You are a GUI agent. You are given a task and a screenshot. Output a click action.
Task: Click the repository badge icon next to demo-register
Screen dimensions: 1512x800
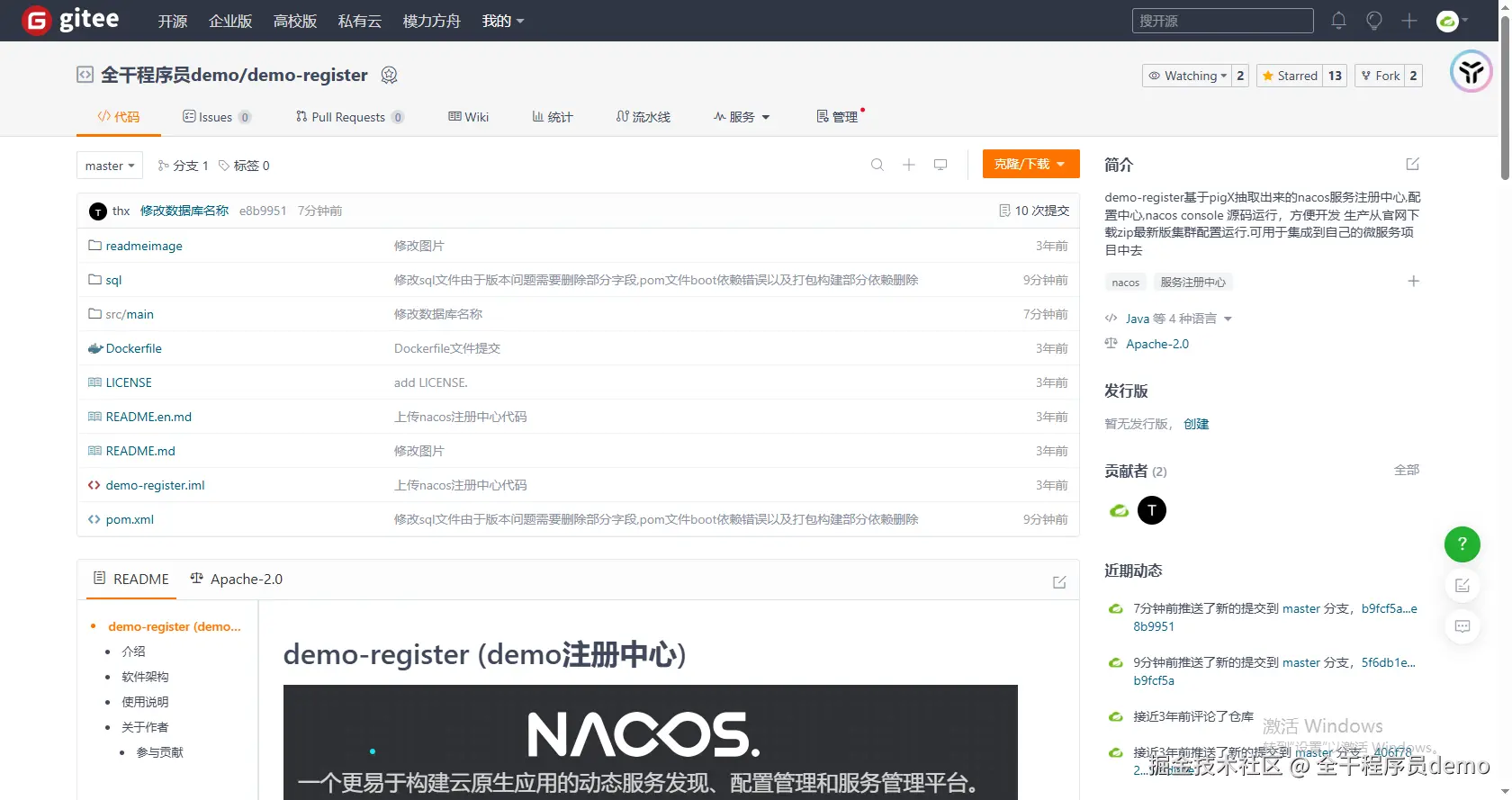(x=389, y=75)
